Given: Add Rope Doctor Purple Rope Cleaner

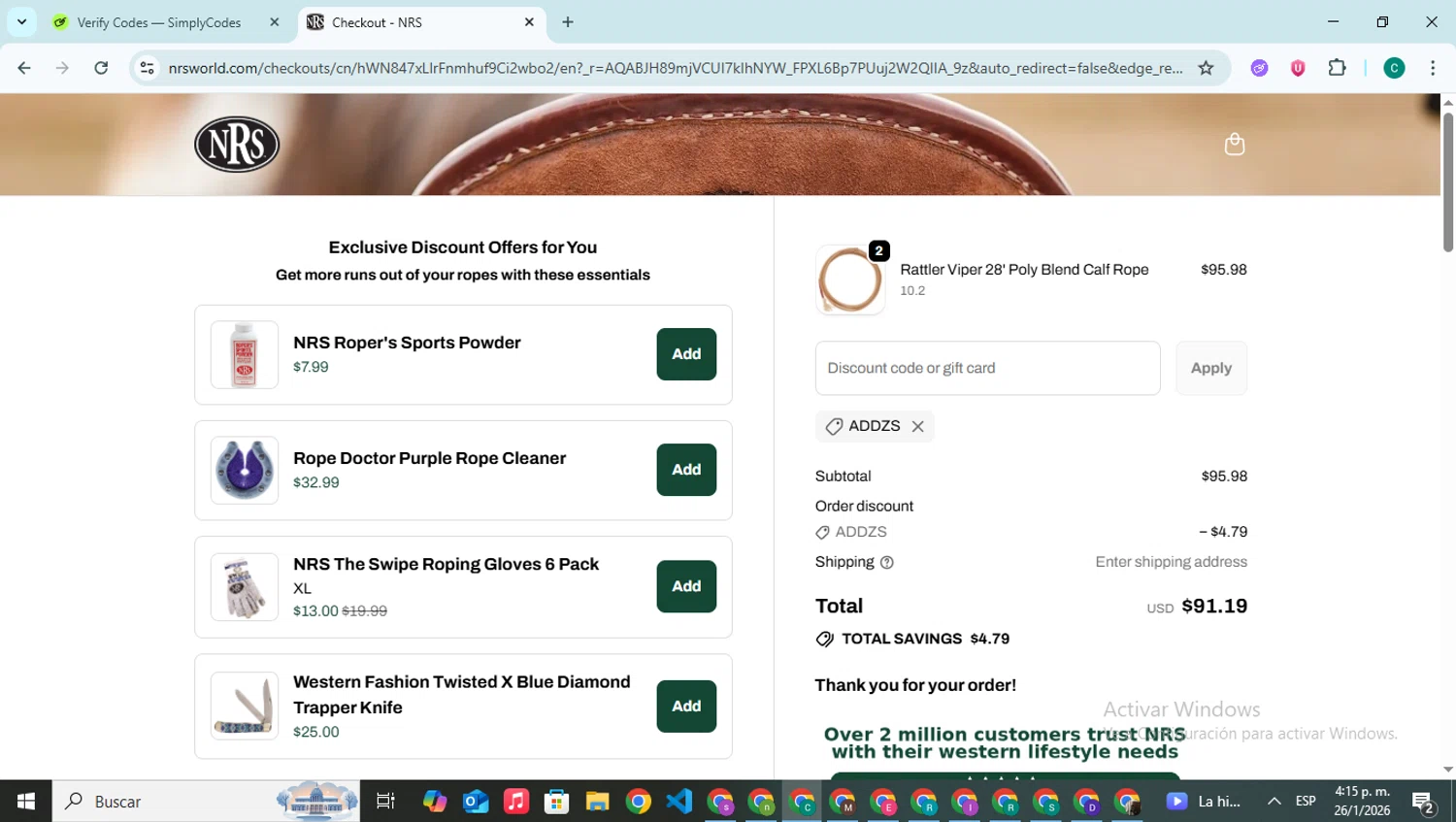Looking at the screenshot, I should tap(686, 470).
